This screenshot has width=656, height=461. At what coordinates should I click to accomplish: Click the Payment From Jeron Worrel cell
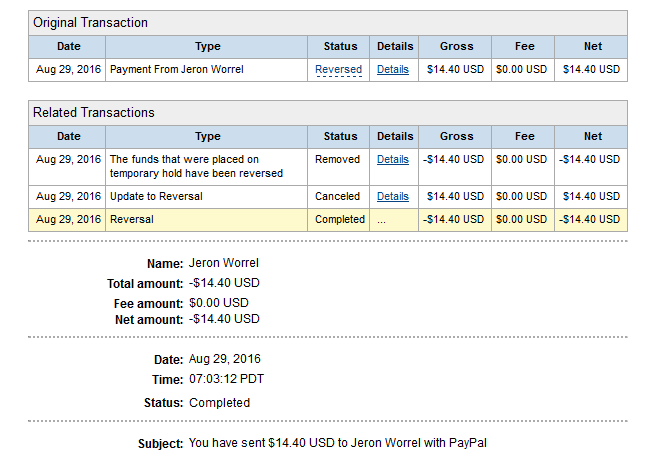pyautogui.click(x=207, y=69)
